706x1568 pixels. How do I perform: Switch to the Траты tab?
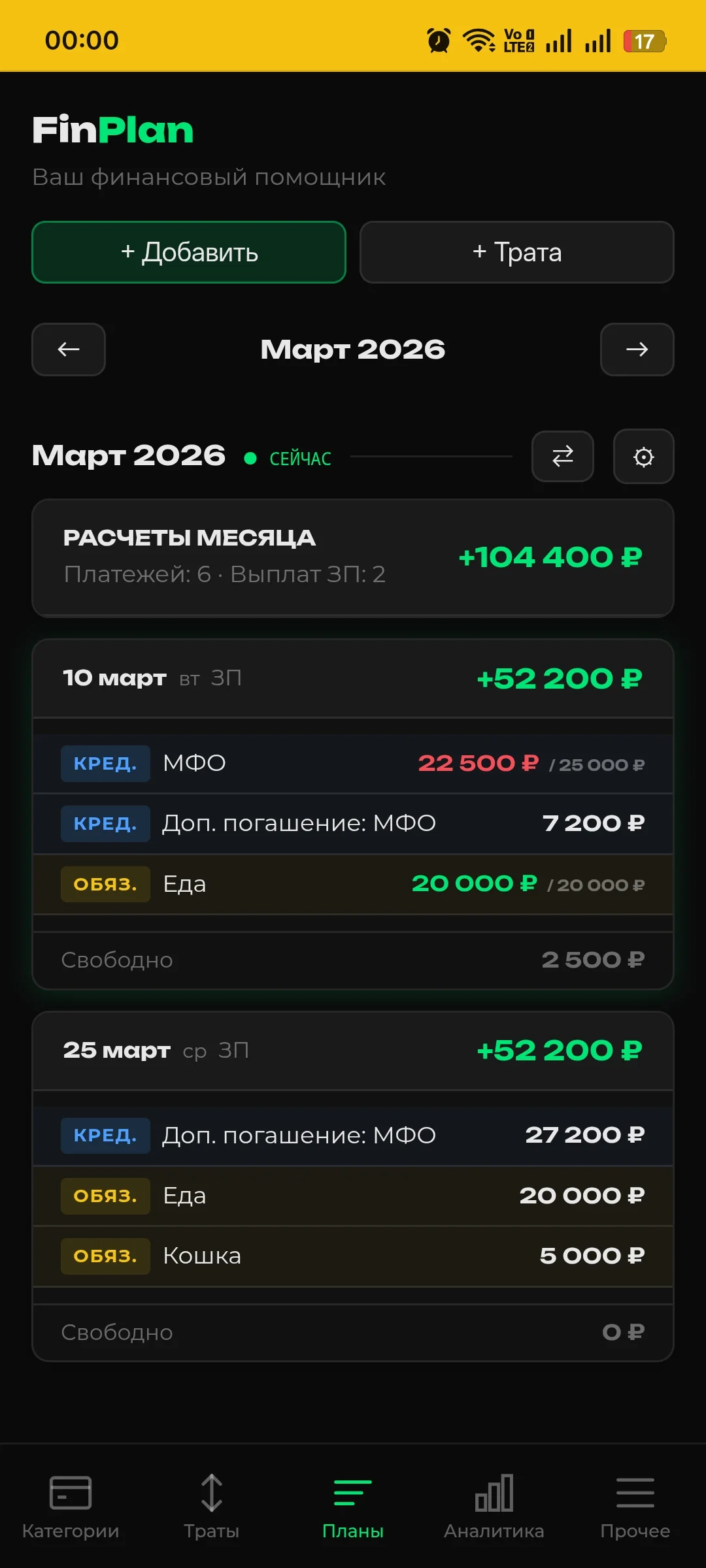tap(212, 1505)
